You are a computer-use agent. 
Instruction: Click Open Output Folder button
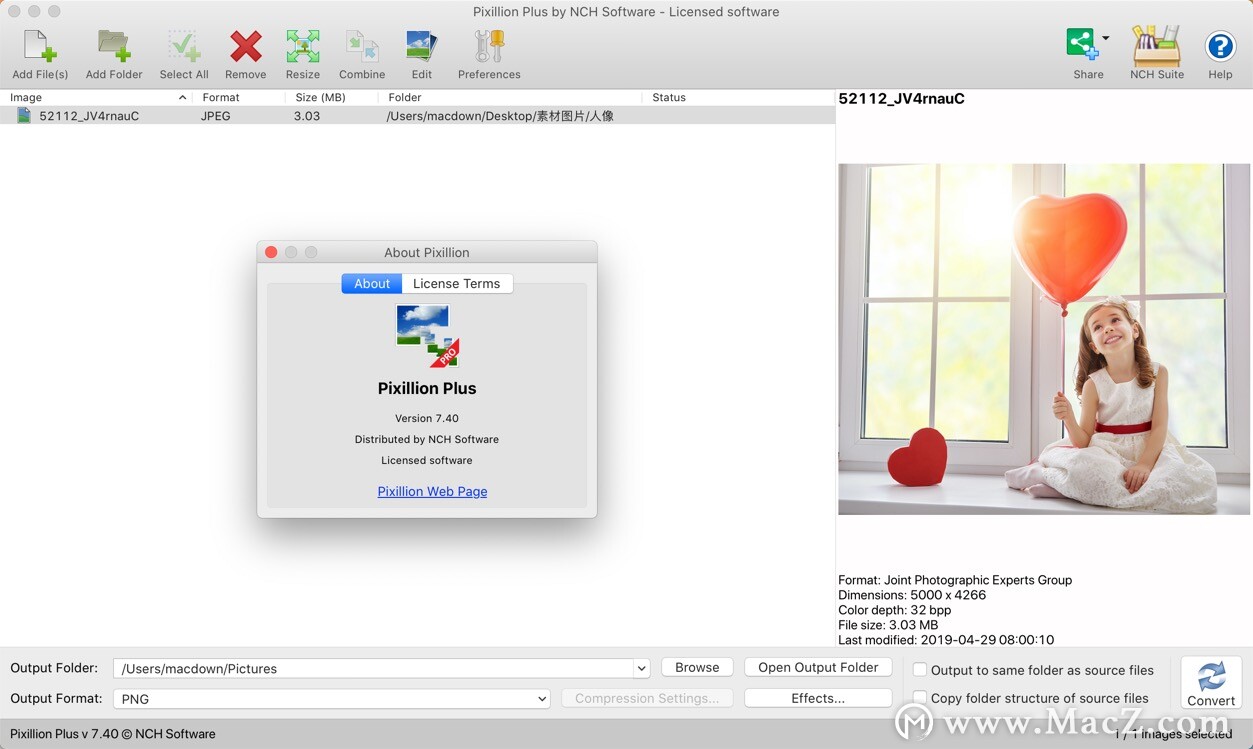[x=818, y=667]
